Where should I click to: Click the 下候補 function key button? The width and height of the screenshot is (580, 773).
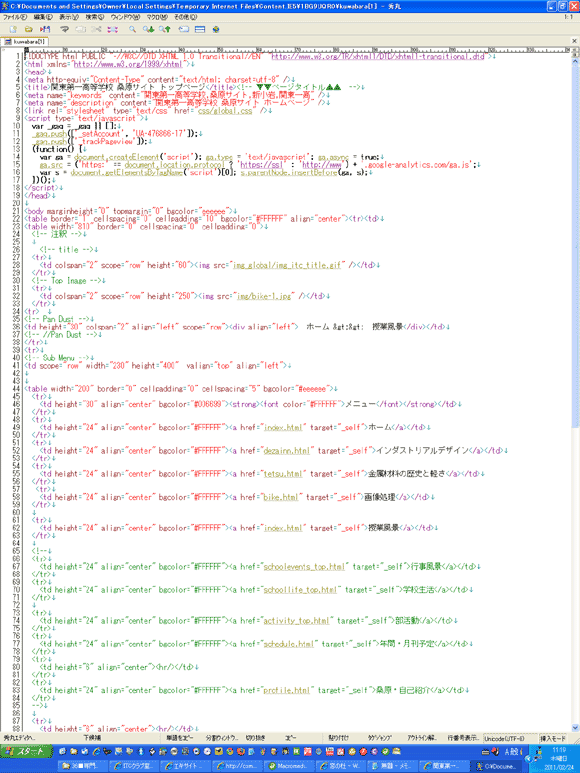92,738
